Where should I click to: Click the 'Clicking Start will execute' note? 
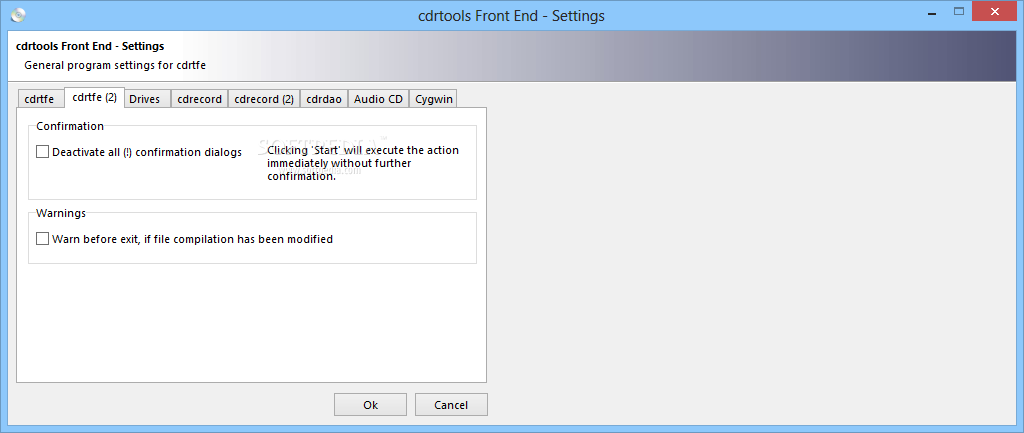363,163
